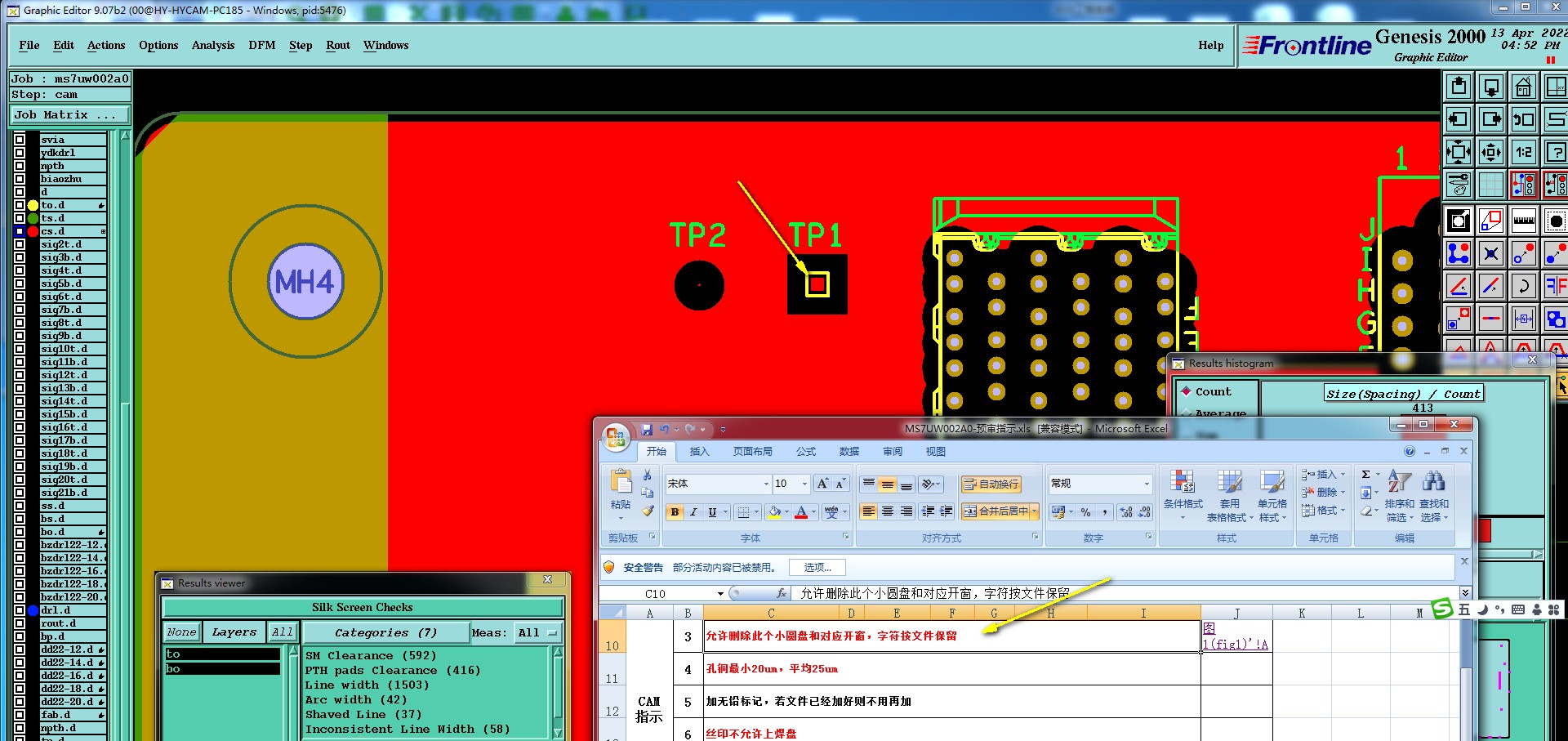Toggle the checkbox for layer svia
Image resolution: width=1568 pixels, height=741 pixels.
[20, 140]
